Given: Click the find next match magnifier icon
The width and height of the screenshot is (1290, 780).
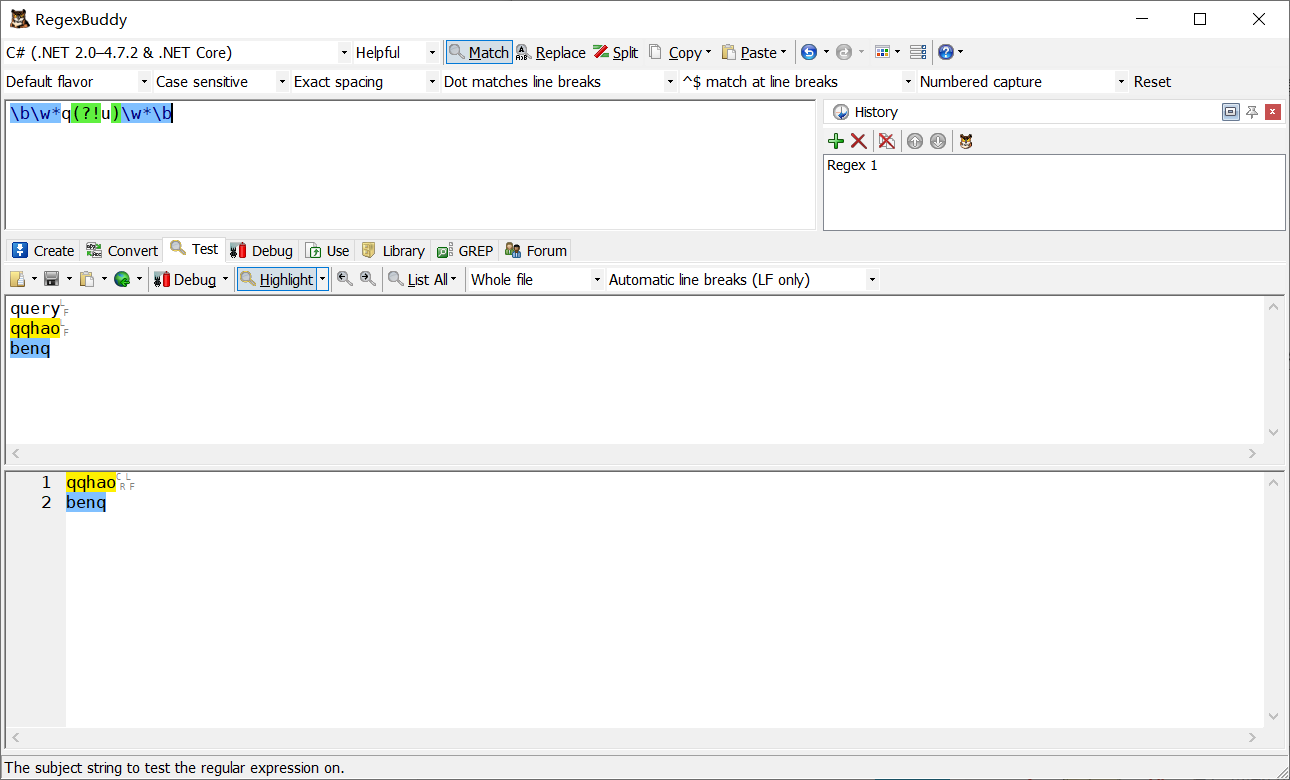Looking at the screenshot, I should pos(368,279).
